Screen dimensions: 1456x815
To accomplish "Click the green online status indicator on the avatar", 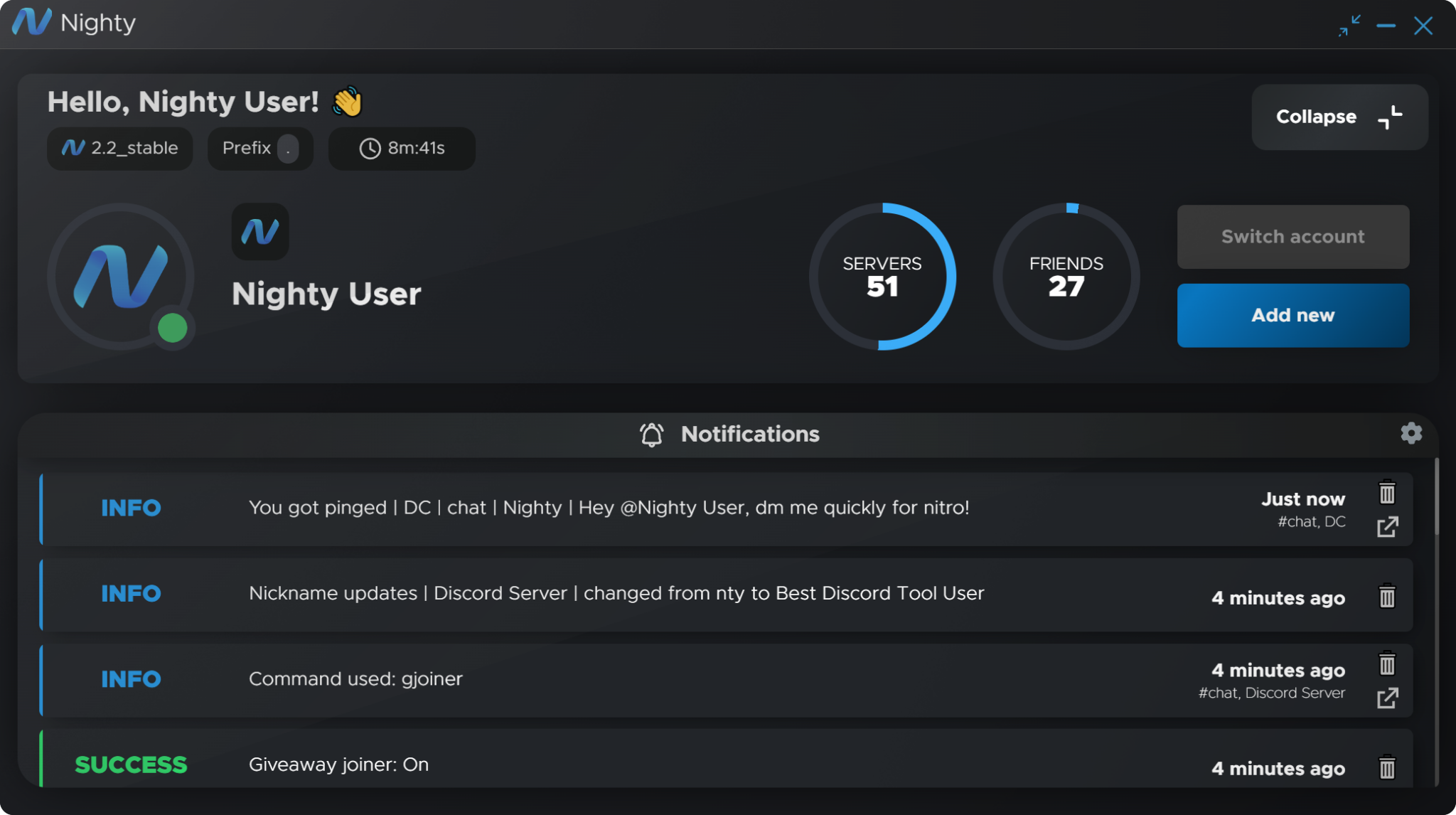I will coord(172,328).
